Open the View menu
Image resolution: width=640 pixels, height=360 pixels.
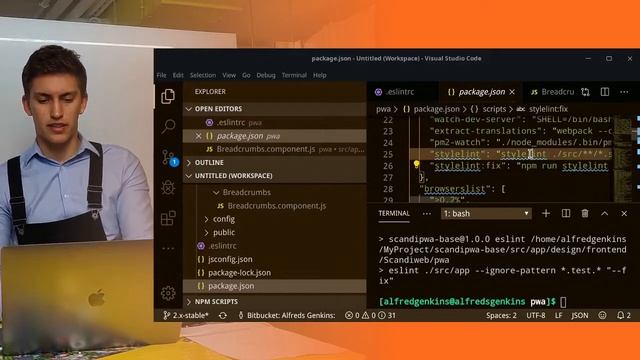(229, 75)
